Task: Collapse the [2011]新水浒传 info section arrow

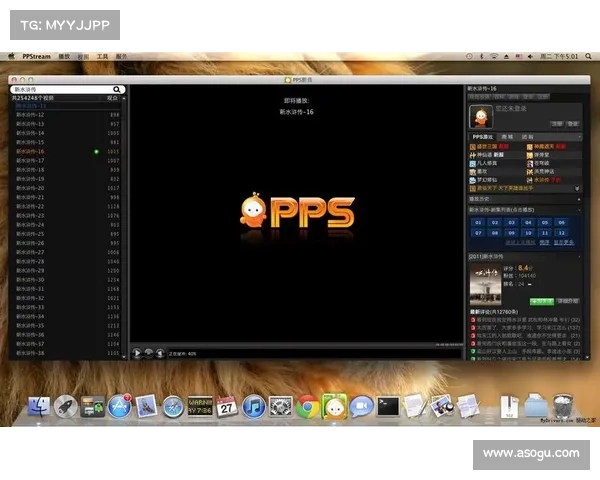Action: tap(579, 256)
